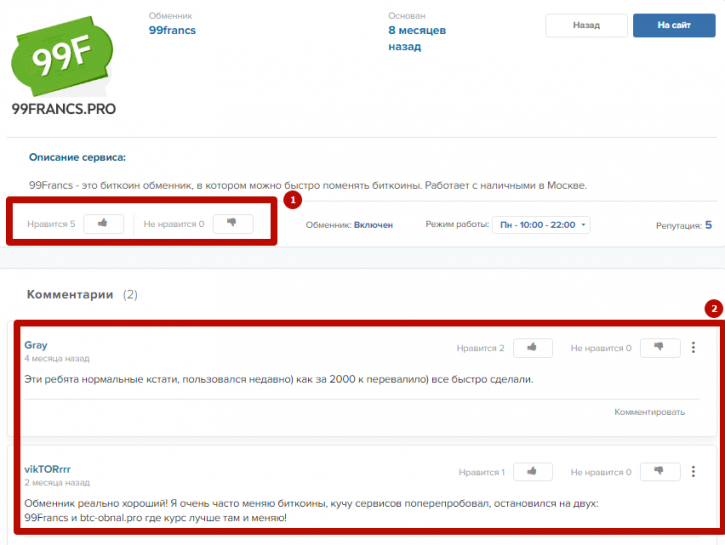Click the 'Комментарии (2)' heading
Viewport: 725px width, 545px height.
point(82,294)
